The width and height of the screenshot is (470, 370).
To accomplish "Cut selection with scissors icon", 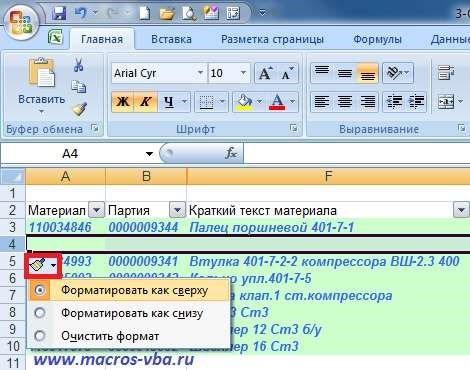I will (x=78, y=64).
